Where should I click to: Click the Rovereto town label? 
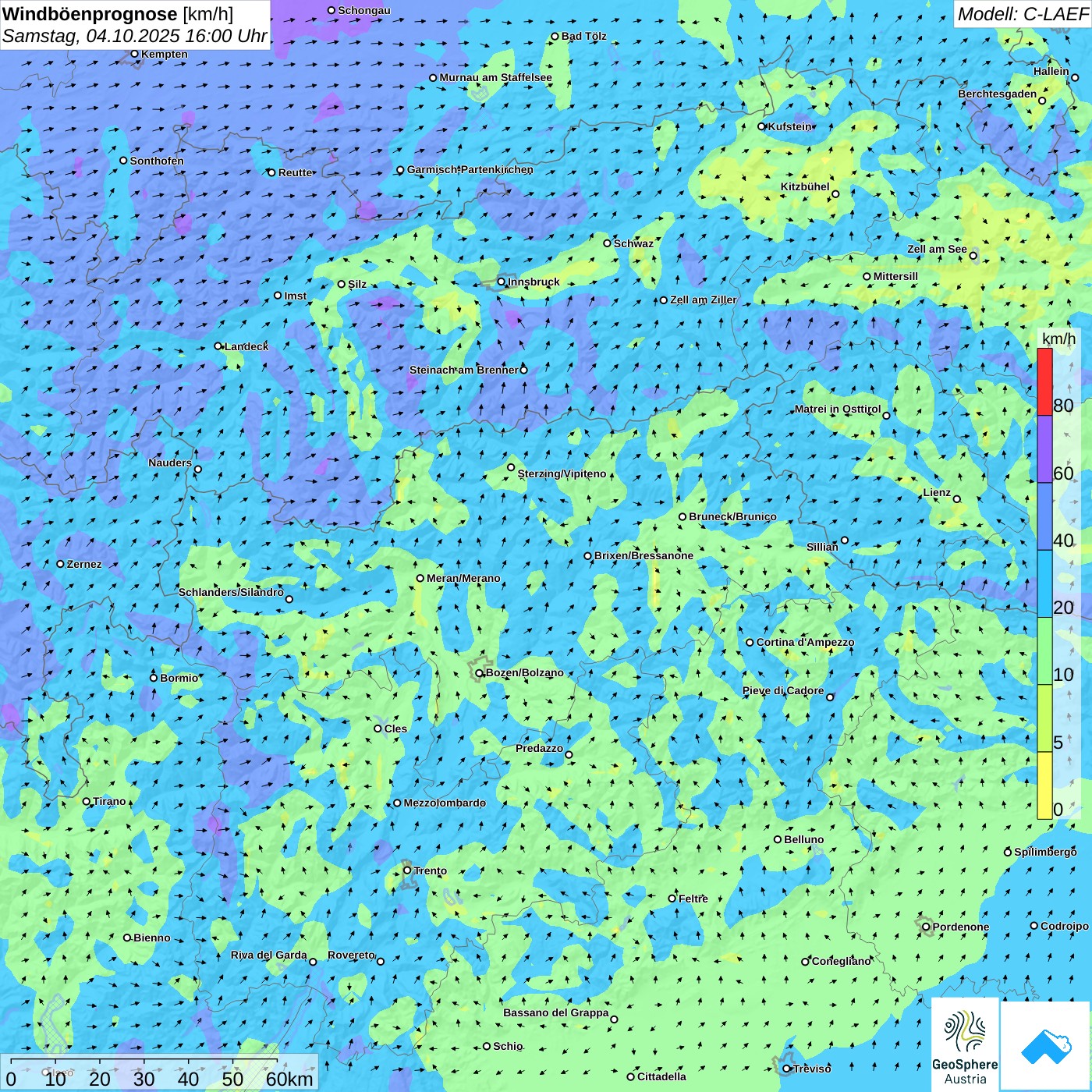[x=351, y=955]
